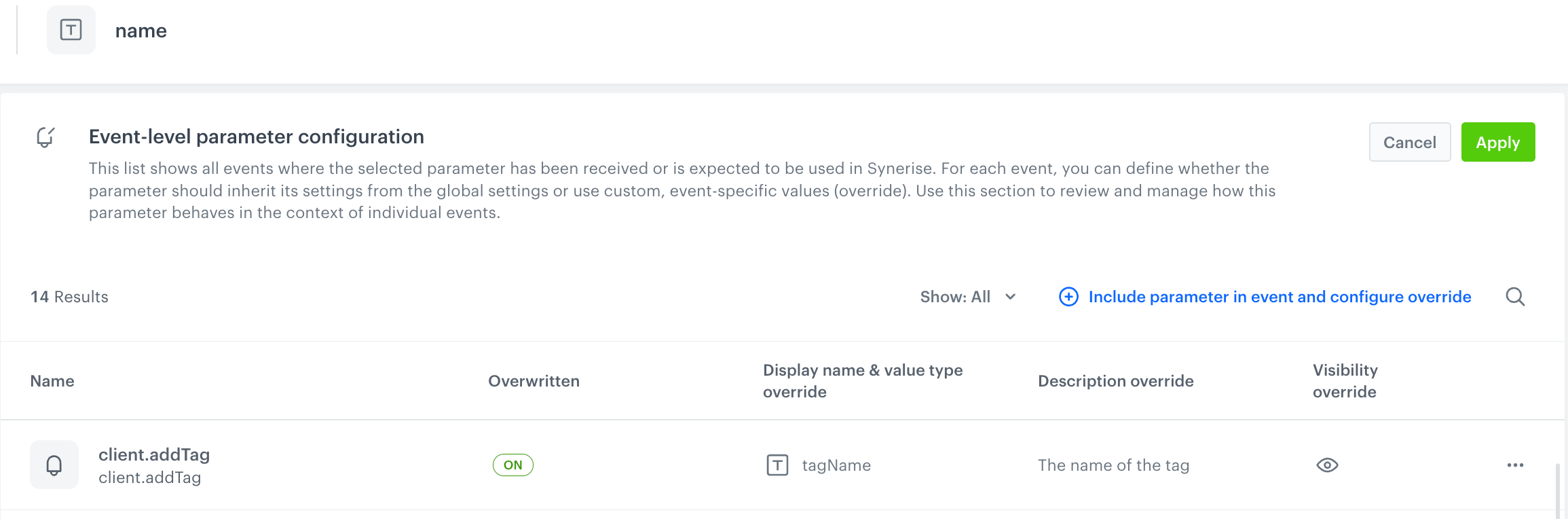Open the Show: All filter dropdown

point(955,297)
